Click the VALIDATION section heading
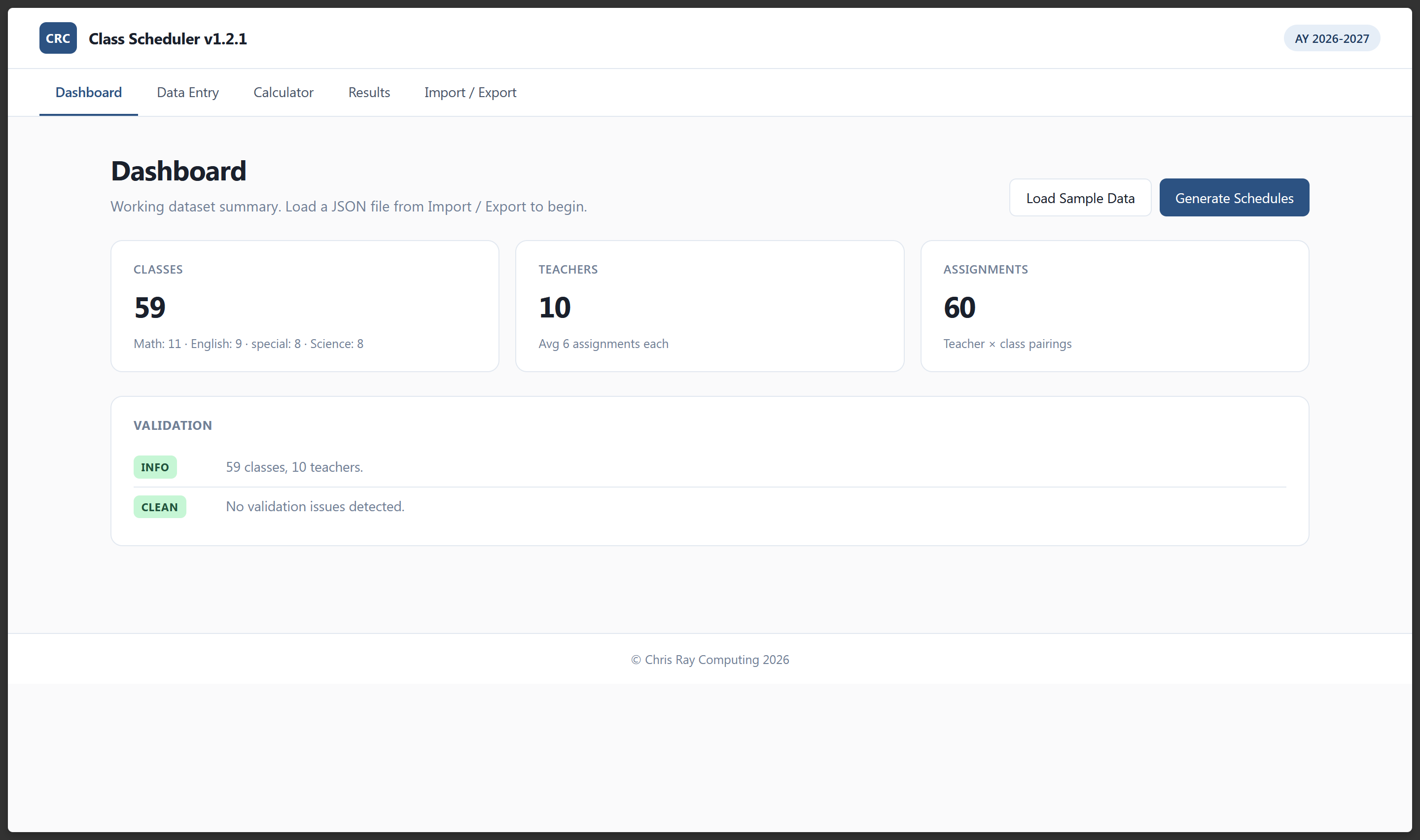Image resolution: width=1420 pixels, height=840 pixels. (x=173, y=425)
